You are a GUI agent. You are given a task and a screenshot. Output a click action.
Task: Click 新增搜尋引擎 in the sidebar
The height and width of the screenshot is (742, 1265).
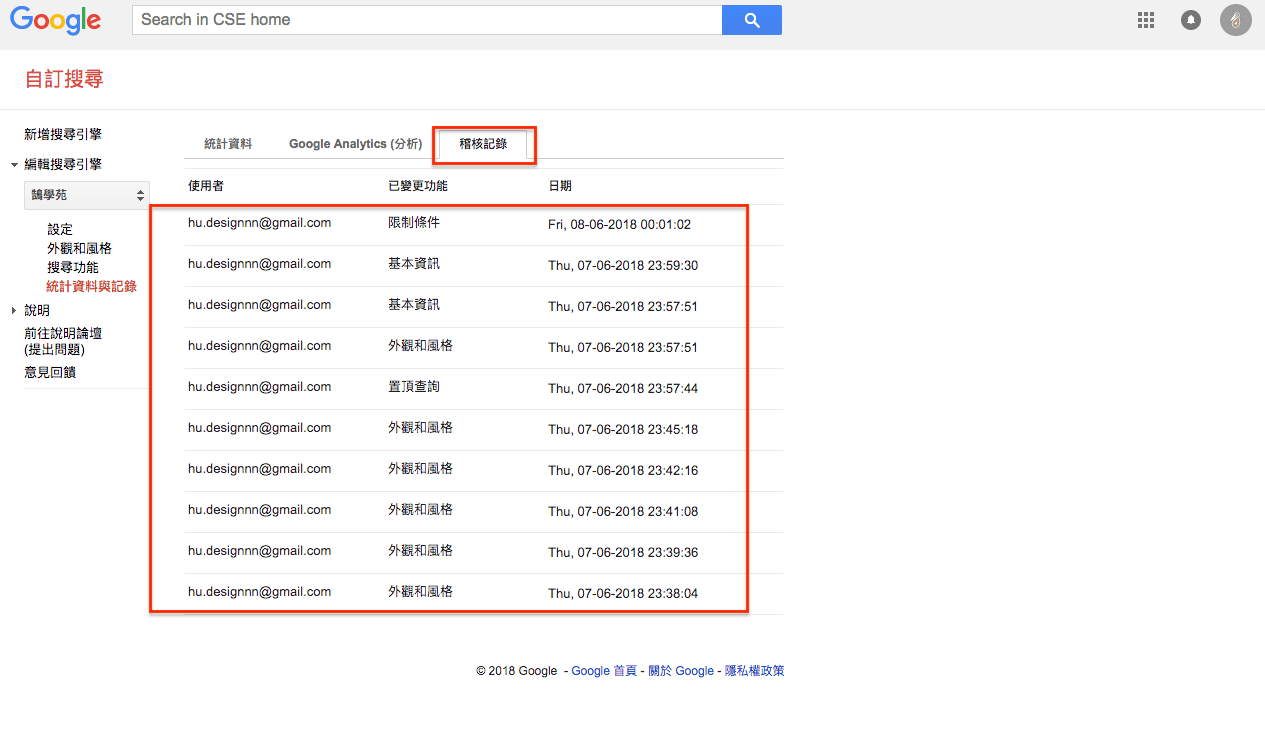63,134
